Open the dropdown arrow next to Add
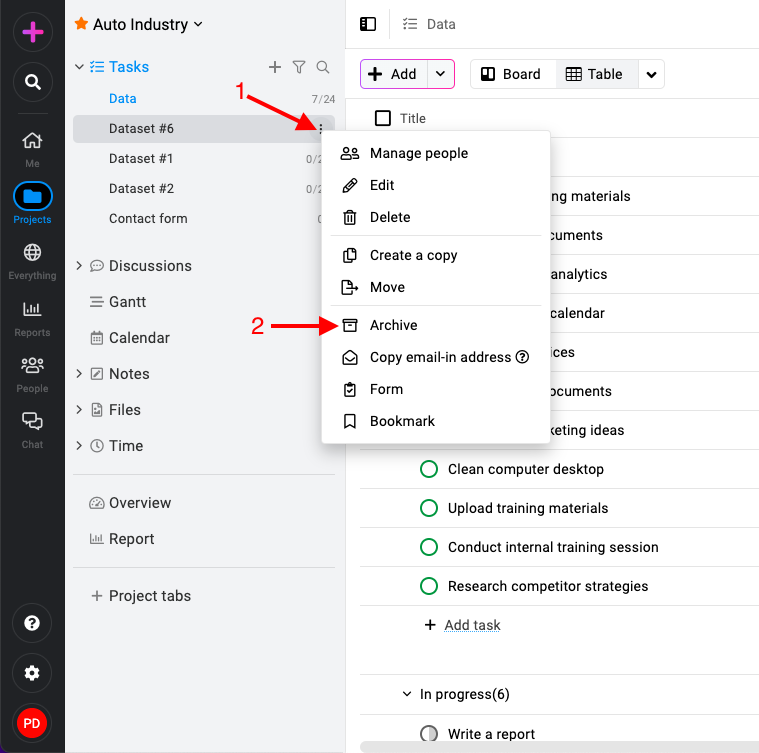Viewport: 759px width, 753px height. coord(440,74)
